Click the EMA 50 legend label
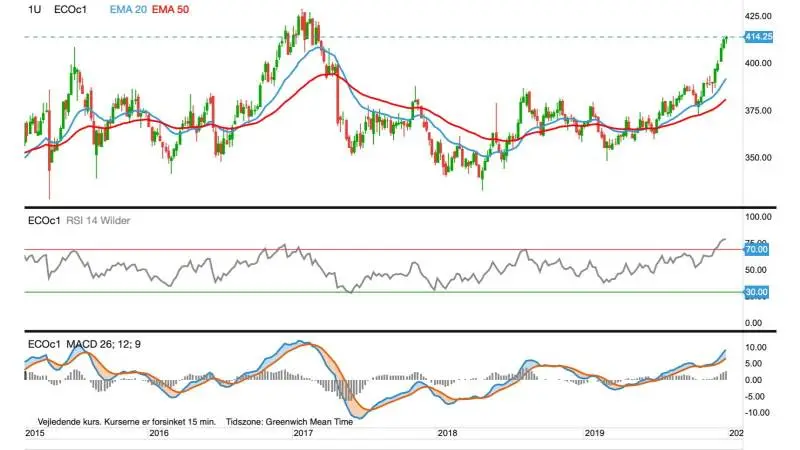The image size is (800, 450). pos(170,9)
